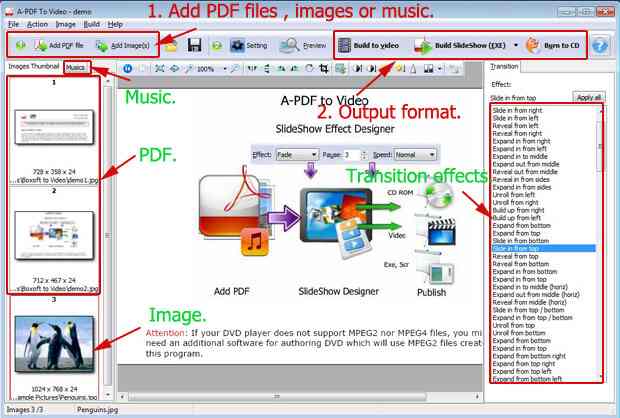Image resolution: width=620 pixels, height=418 pixels.
Task: Open the Image menu
Action: point(66,25)
